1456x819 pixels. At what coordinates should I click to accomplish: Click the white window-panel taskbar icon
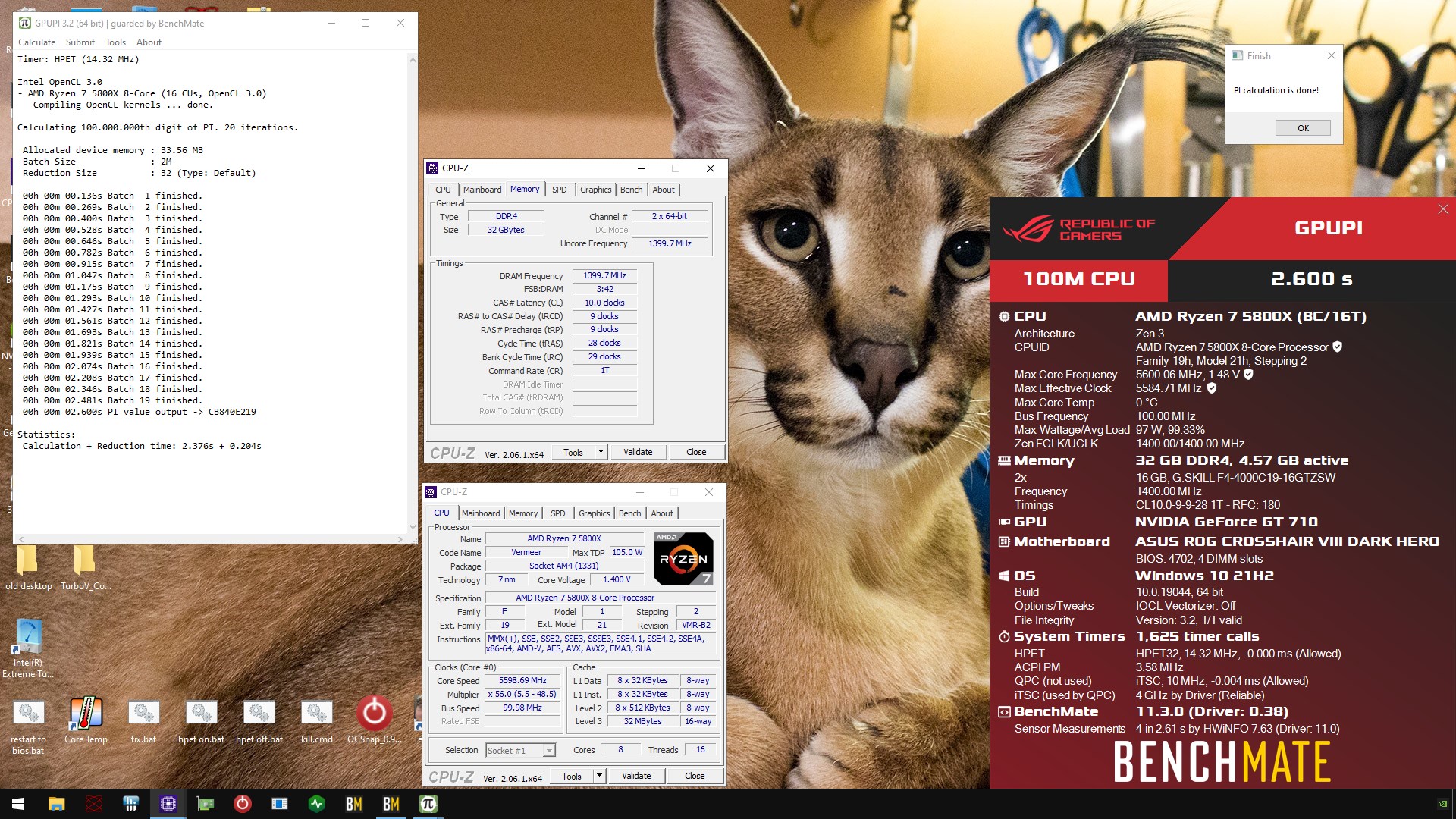[x=279, y=804]
